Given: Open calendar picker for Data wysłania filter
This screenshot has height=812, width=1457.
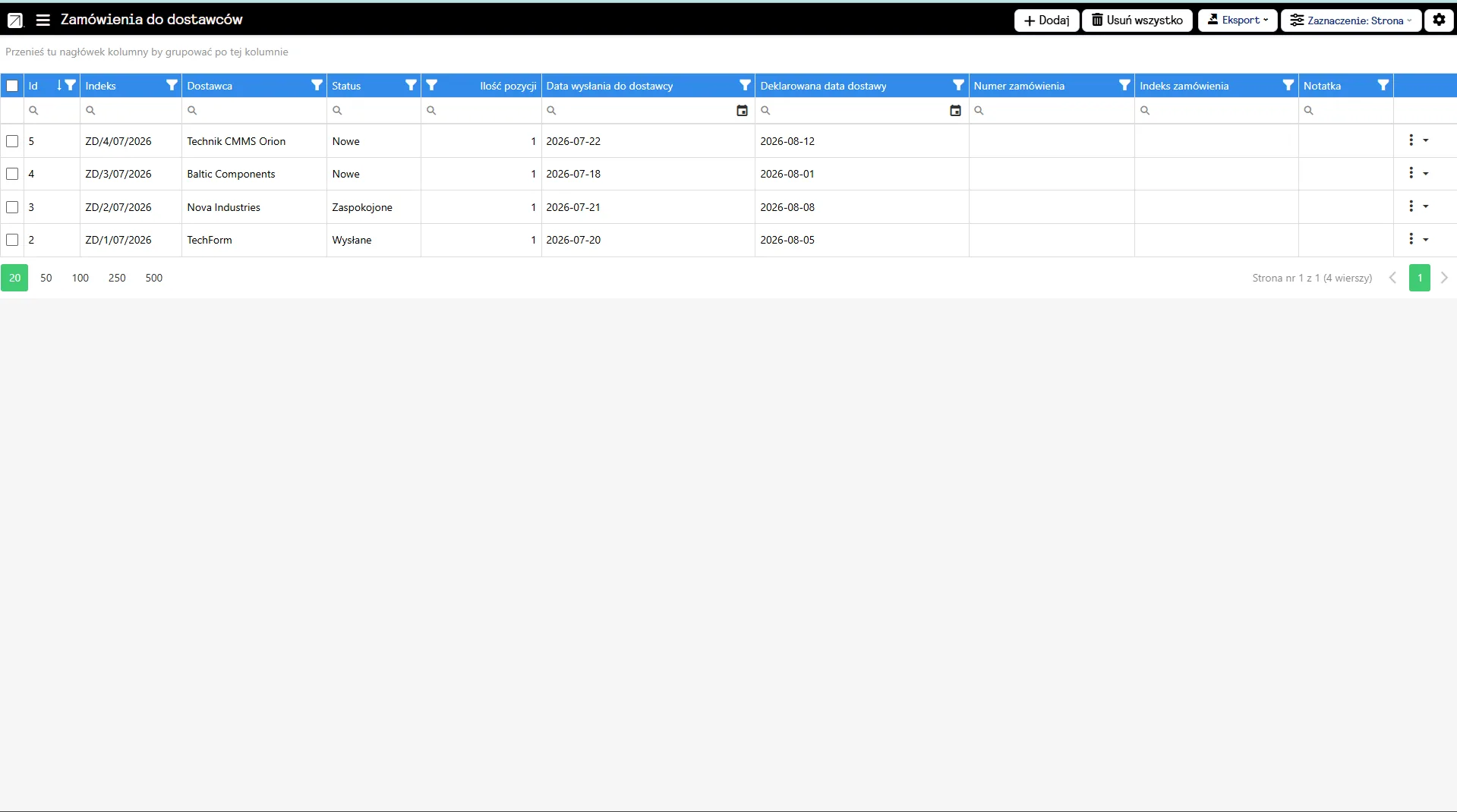Looking at the screenshot, I should coord(742,111).
